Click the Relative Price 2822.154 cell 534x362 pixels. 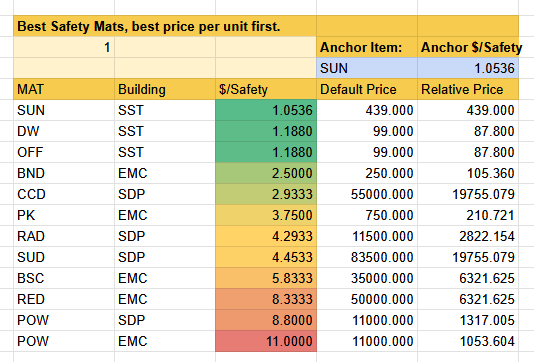[468, 236]
